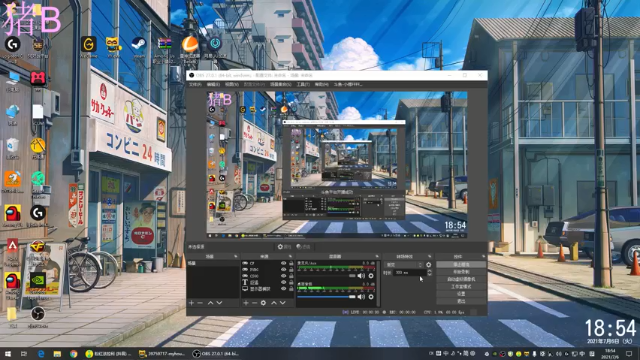Open the Scene Collection menu in OBS
640x360 pixels.
(x=281, y=84)
